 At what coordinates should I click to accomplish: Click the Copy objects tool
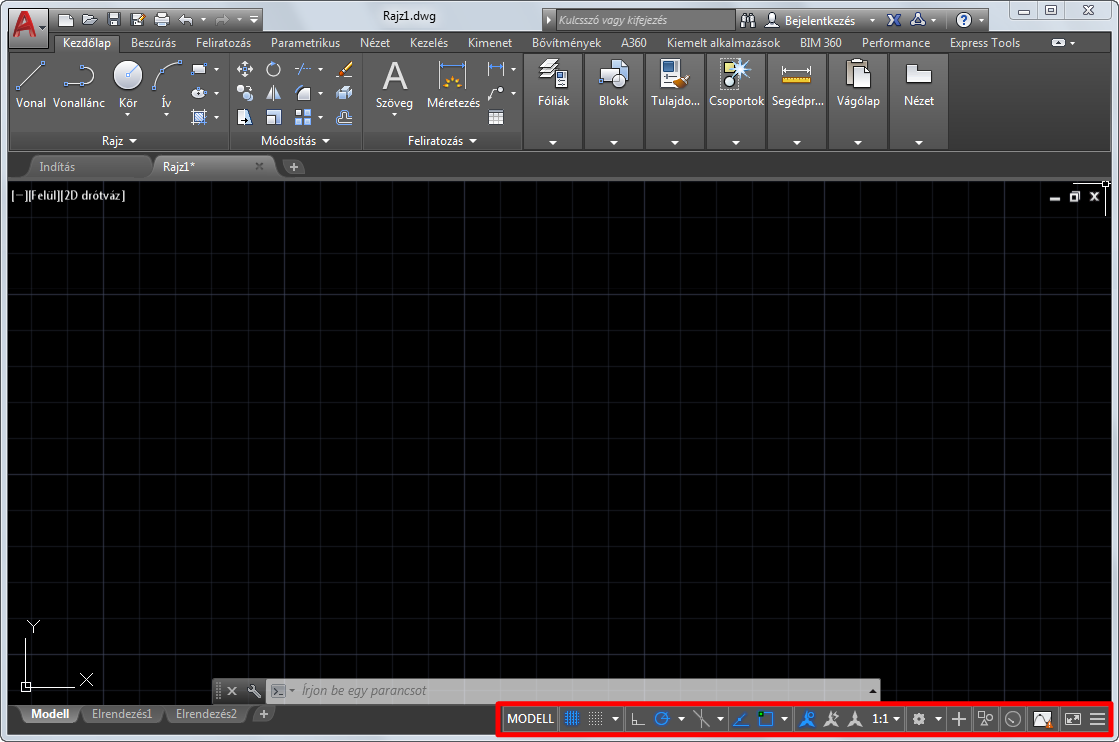pyautogui.click(x=245, y=93)
